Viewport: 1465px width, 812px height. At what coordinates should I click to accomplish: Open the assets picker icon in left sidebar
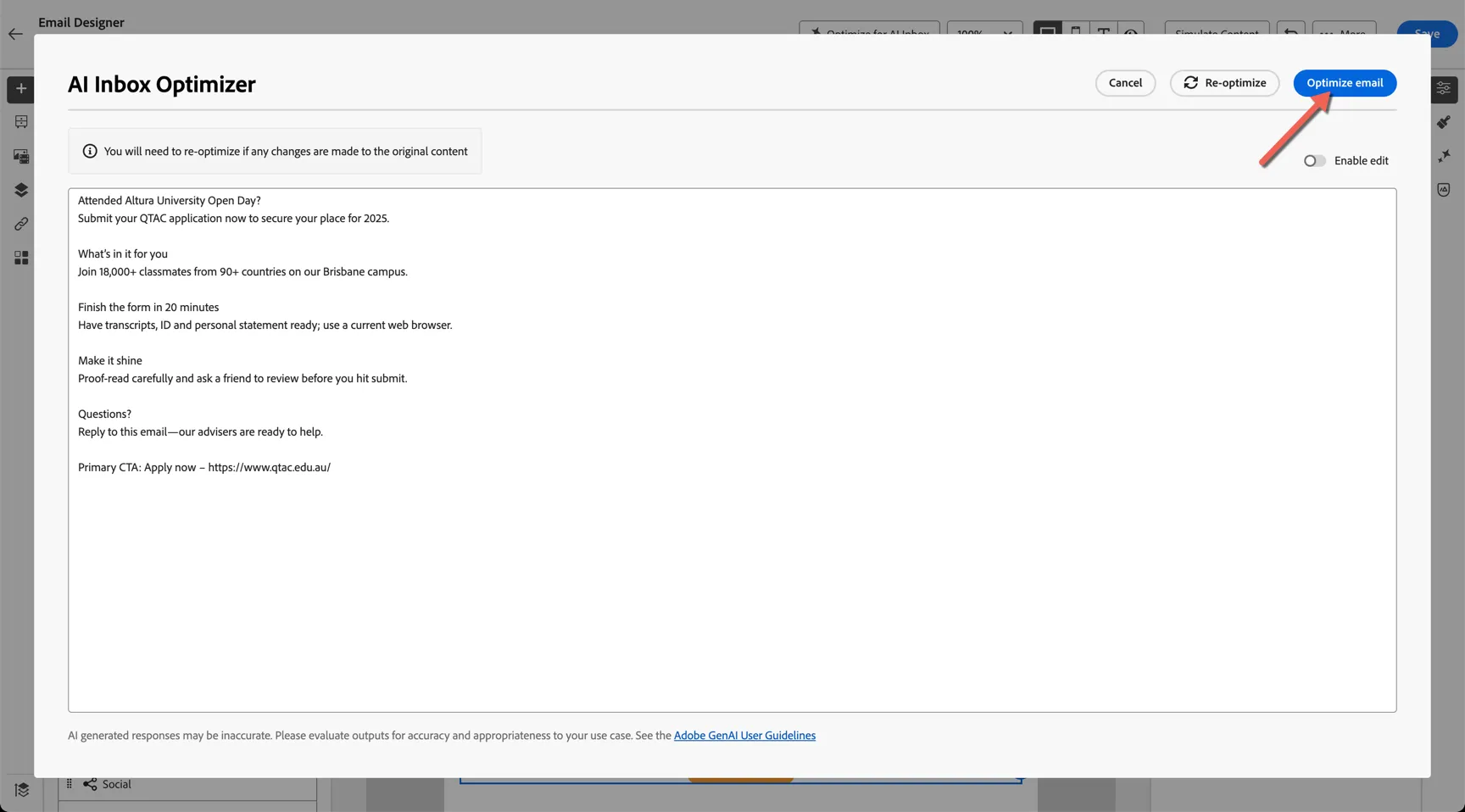(x=21, y=156)
